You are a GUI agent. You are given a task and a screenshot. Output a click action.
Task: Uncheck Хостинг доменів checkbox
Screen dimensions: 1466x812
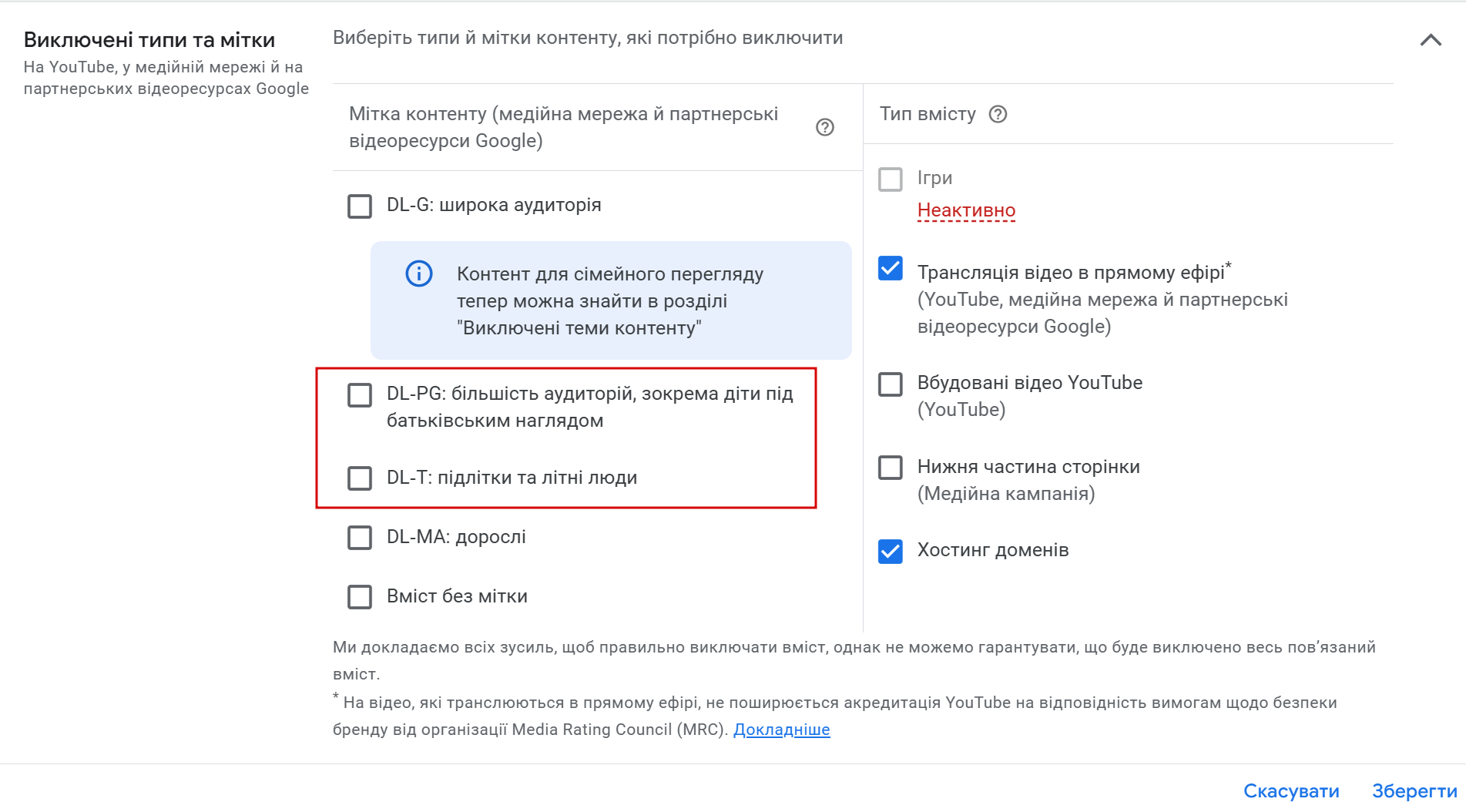click(x=891, y=551)
